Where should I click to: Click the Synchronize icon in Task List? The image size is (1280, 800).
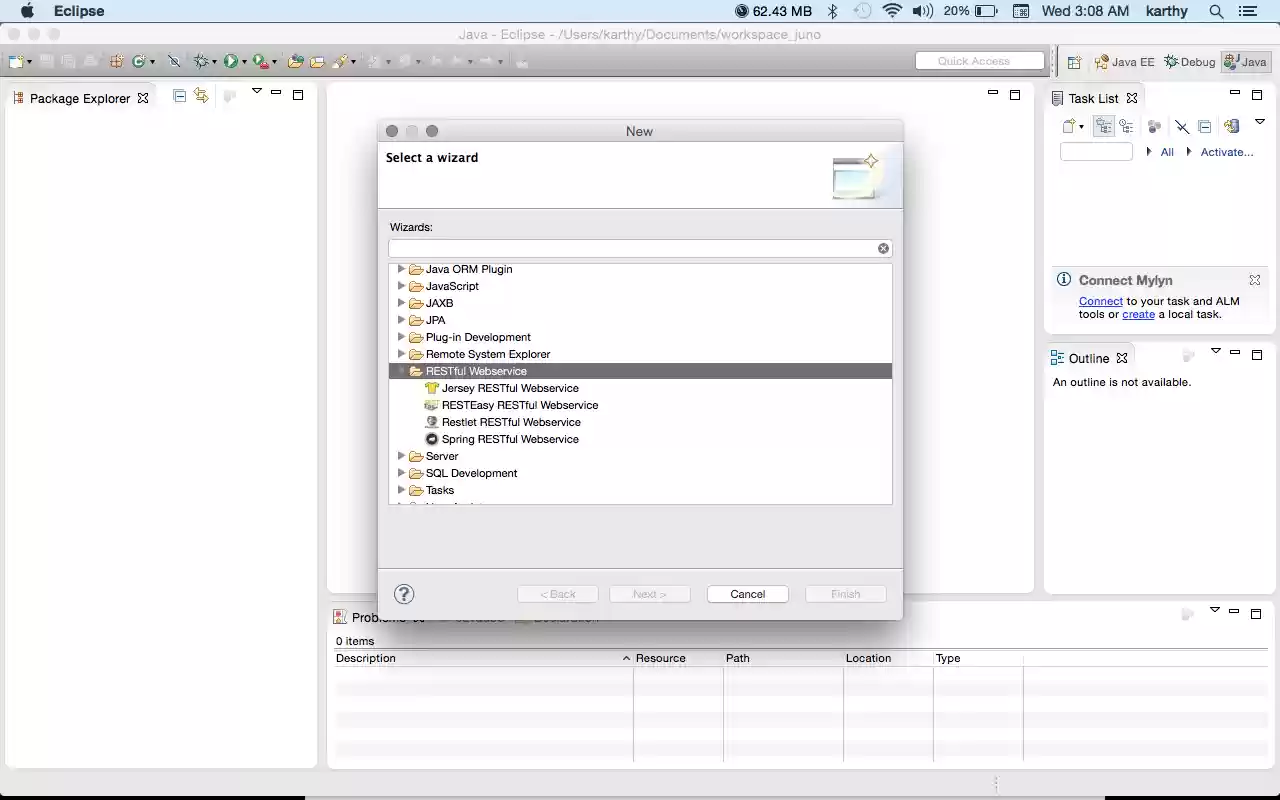click(1231, 126)
